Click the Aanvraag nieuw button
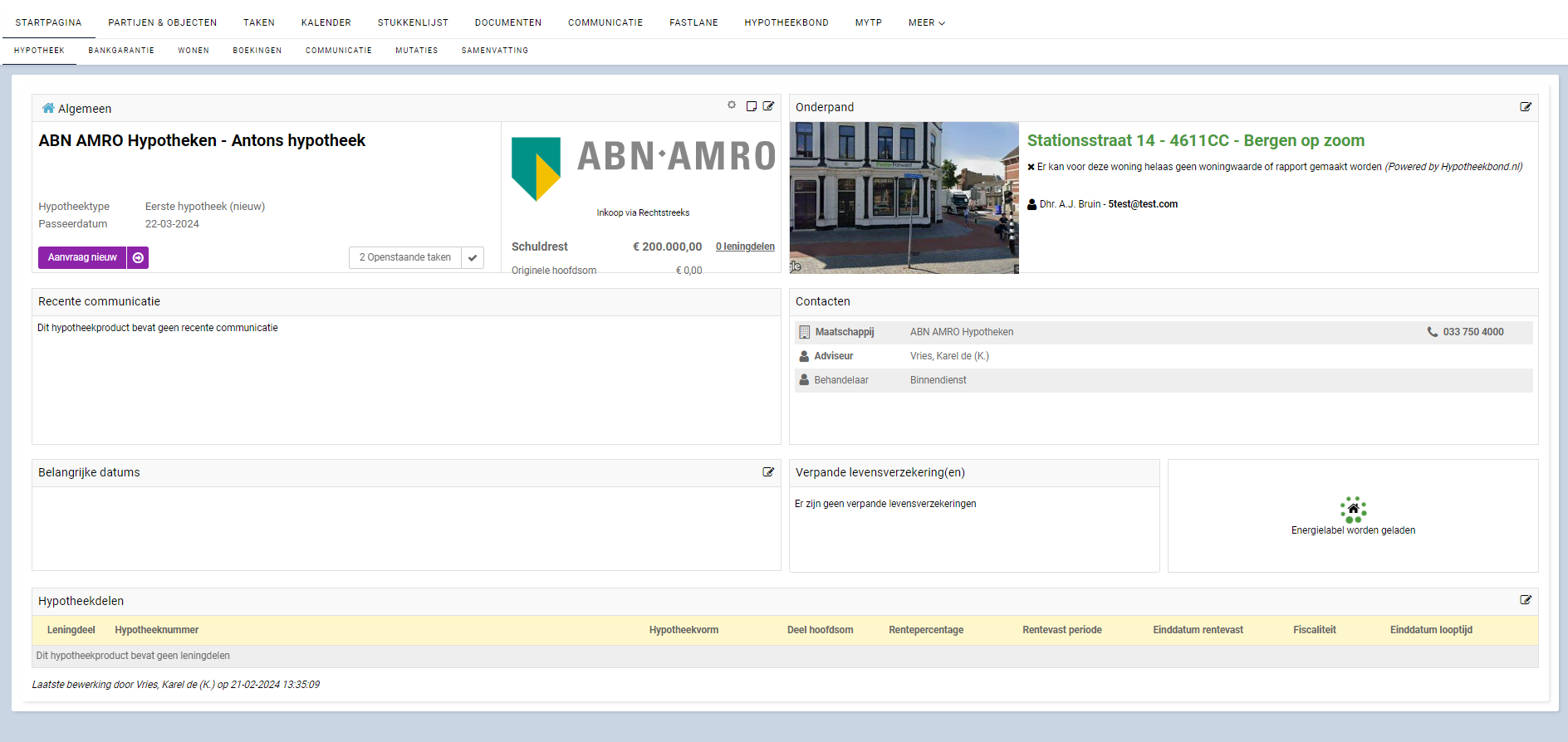 (x=82, y=258)
